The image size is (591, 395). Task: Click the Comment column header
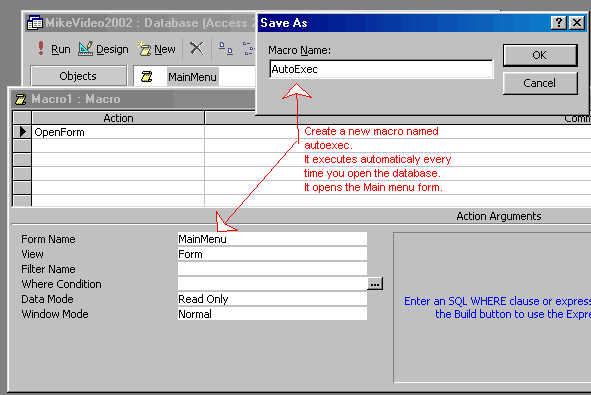398,118
